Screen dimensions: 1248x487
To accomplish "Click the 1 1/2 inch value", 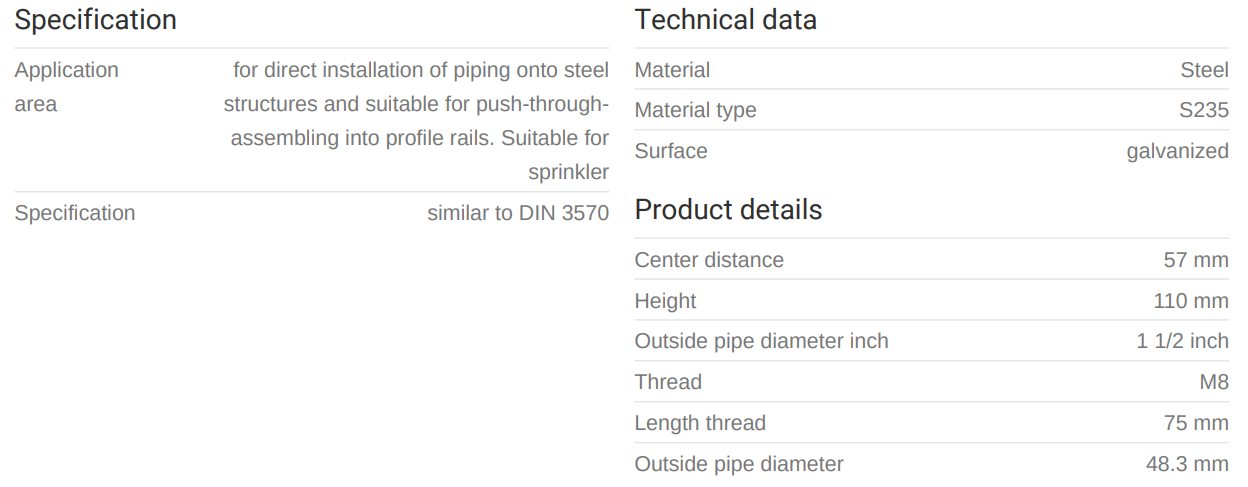I will pyautogui.click(x=1182, y=341).
